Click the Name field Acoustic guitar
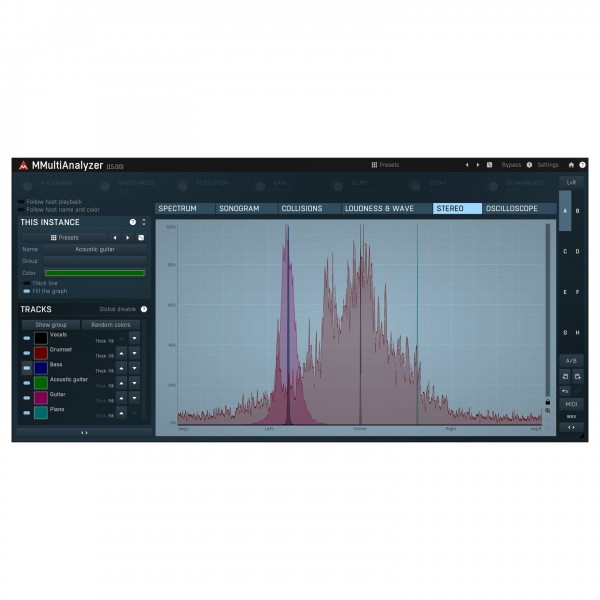The height and width of the screenshot is (600, 600). coord(95,249)
